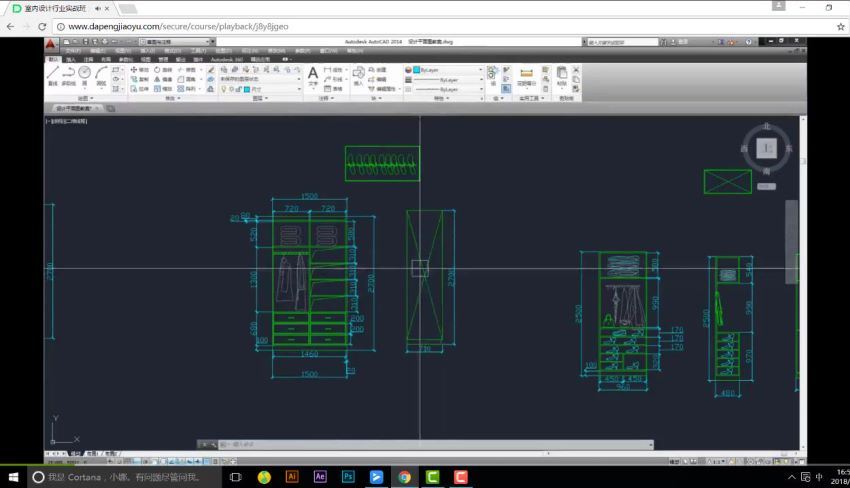Switch to the Insert (插入) ribbon tab
This screenshot has height=488, width=850.
70,60
